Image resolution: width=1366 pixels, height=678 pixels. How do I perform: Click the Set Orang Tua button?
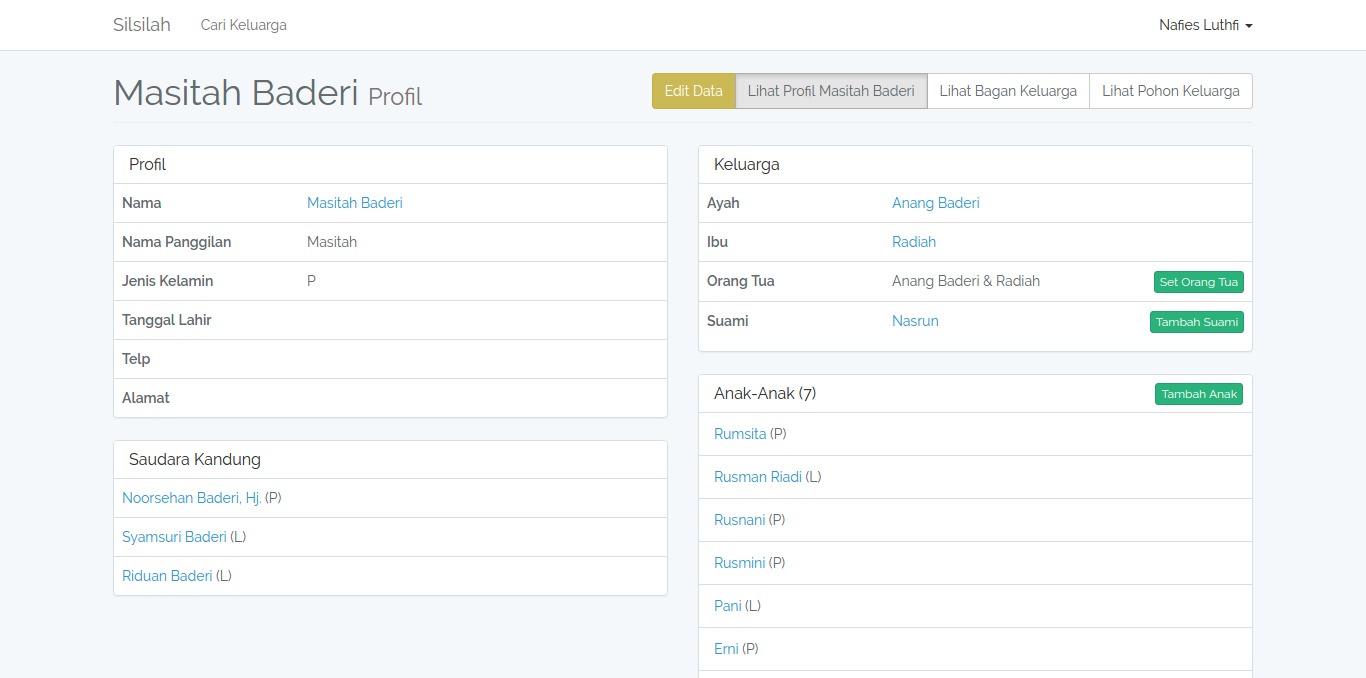coord(1198,282)
